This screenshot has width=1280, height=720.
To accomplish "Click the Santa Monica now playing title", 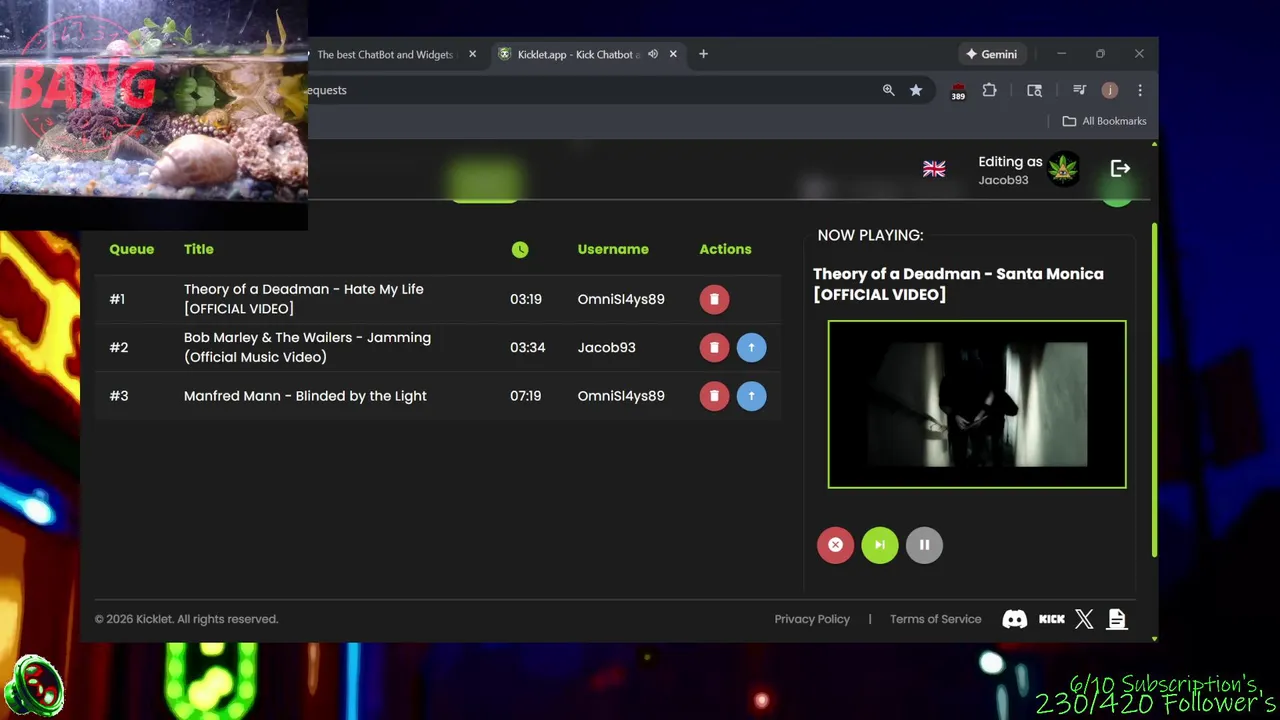I will [958, 284].
